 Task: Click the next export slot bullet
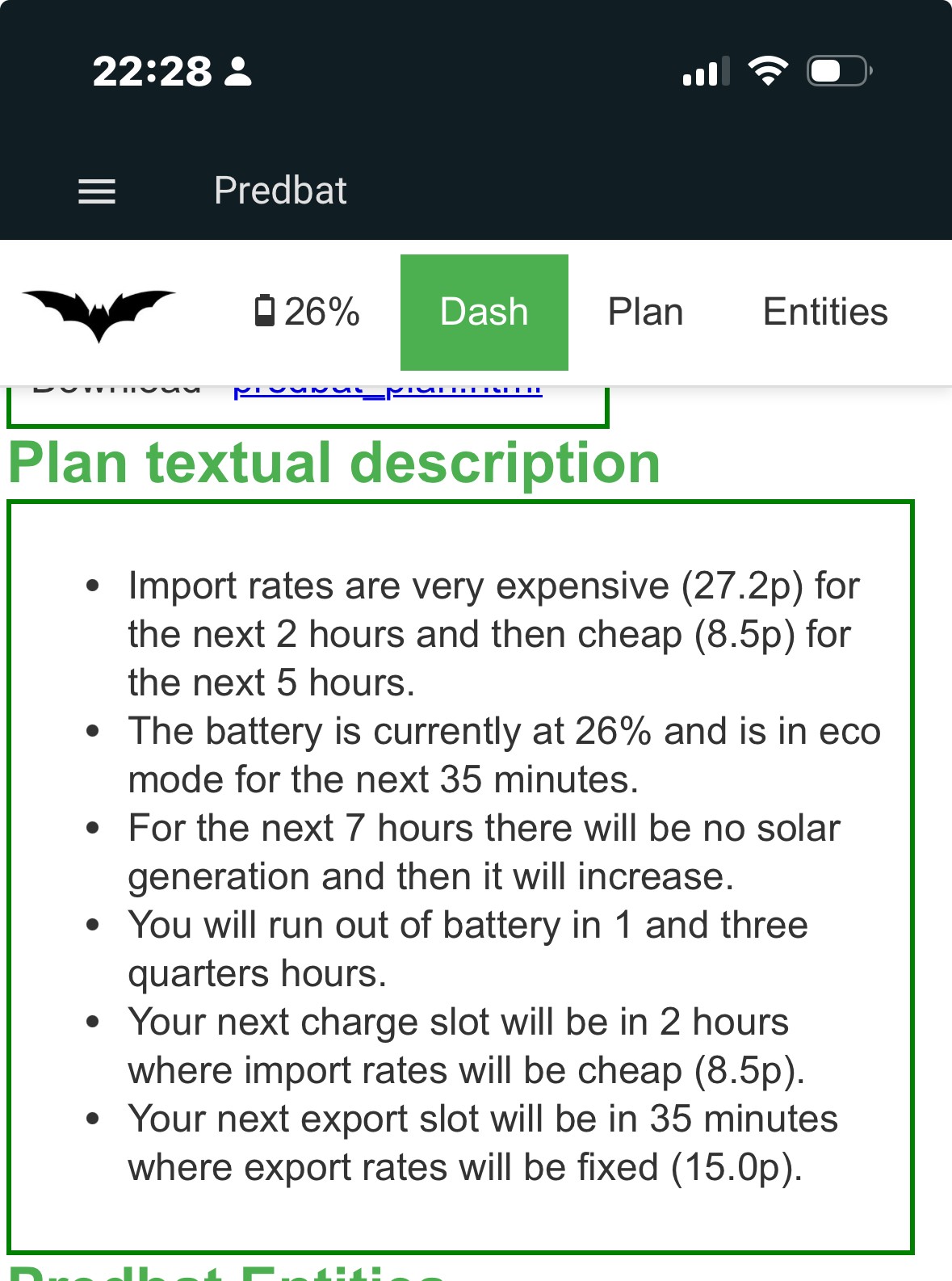point(483,1143)
